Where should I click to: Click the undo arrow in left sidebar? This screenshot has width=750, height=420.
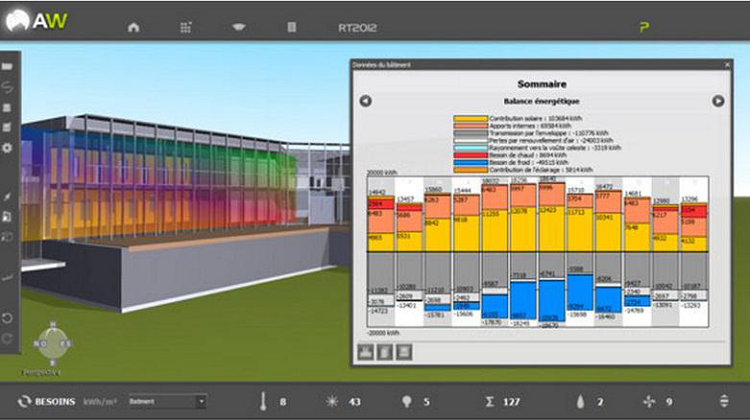[7, 318]
